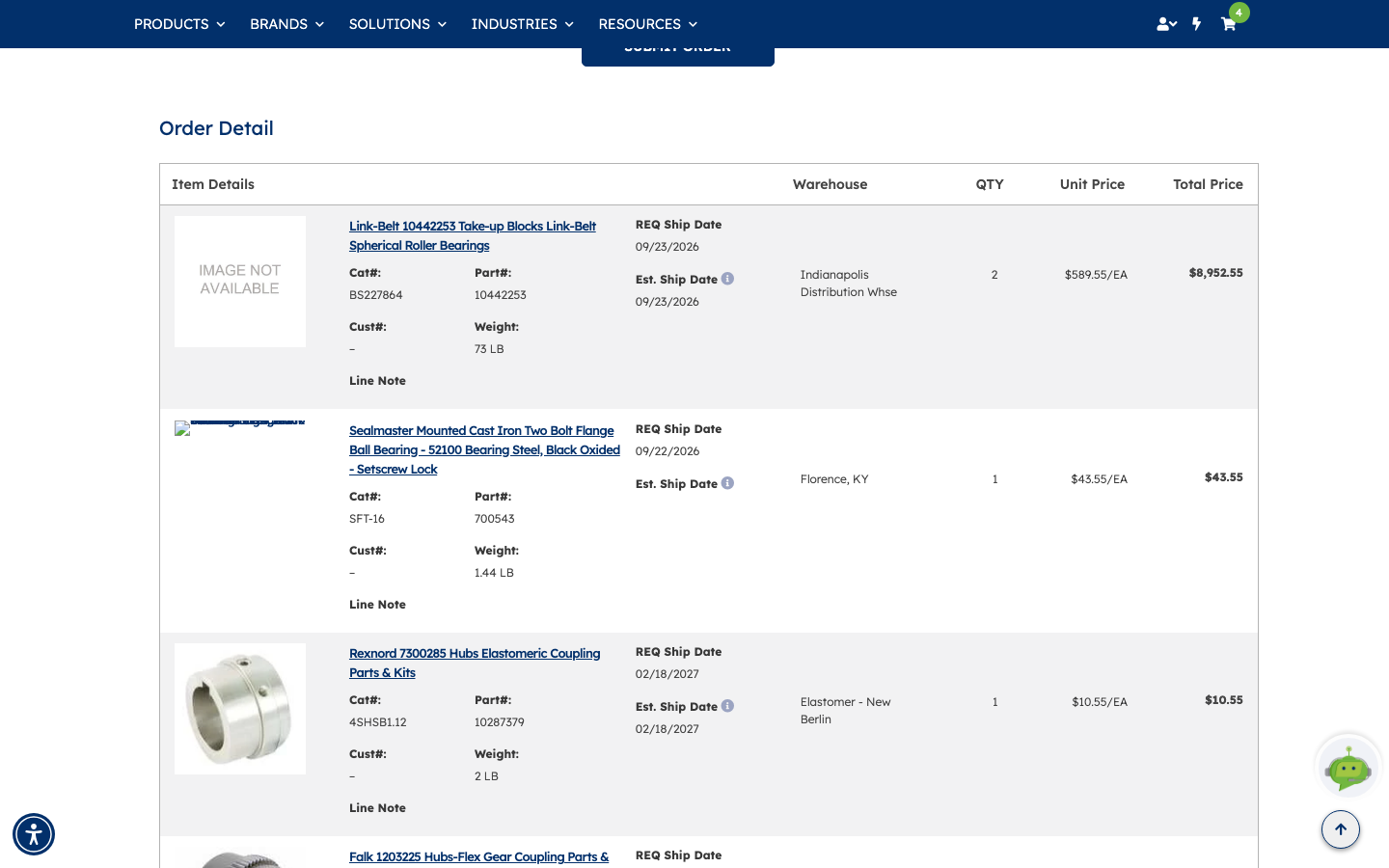This screenshot has height=868, width=1389.
Task: Select unit price $589.55/EA
Action: pyautogui.click(x=1096, y=275)
